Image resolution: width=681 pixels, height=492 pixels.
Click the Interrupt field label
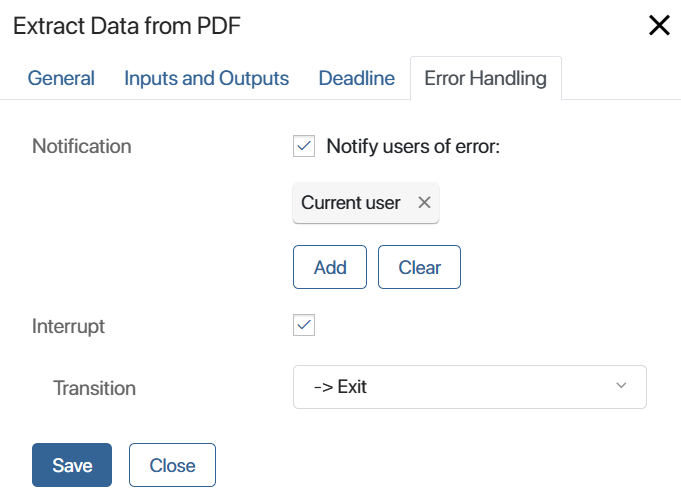[68, 327]
